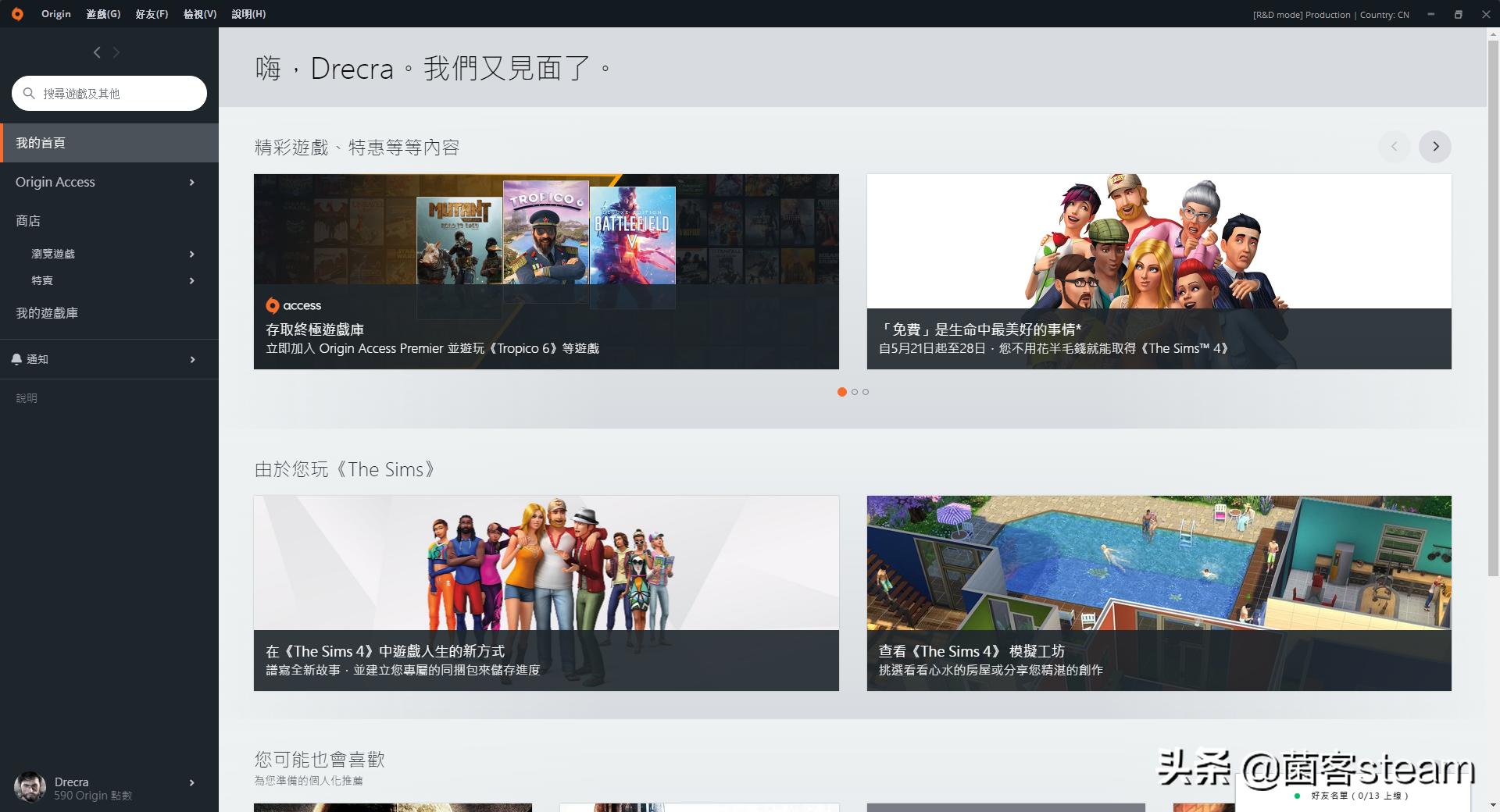
Task: Show next featured banners with right arrow
Action: (1434, 147)
